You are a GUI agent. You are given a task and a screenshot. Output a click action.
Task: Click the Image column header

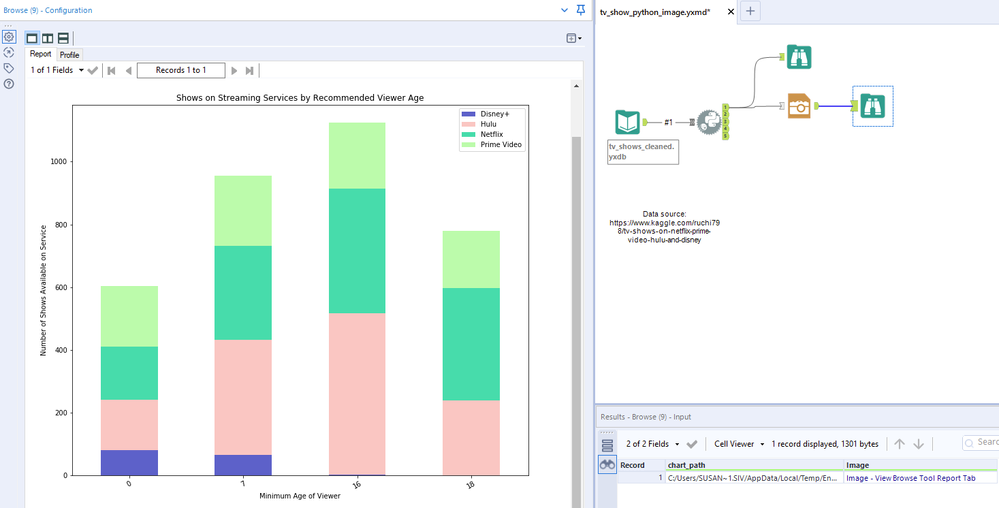[921, 465]
